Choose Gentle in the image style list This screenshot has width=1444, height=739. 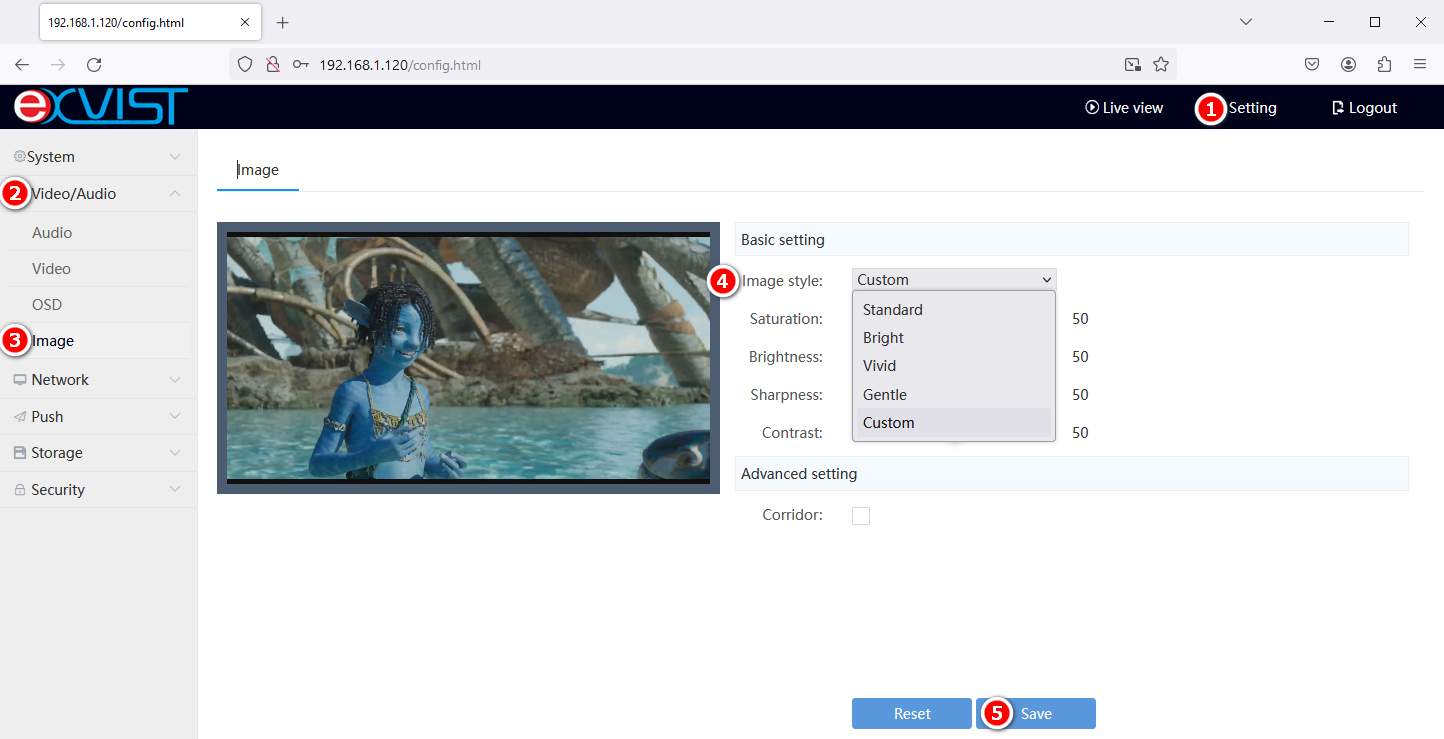(954, 394)
